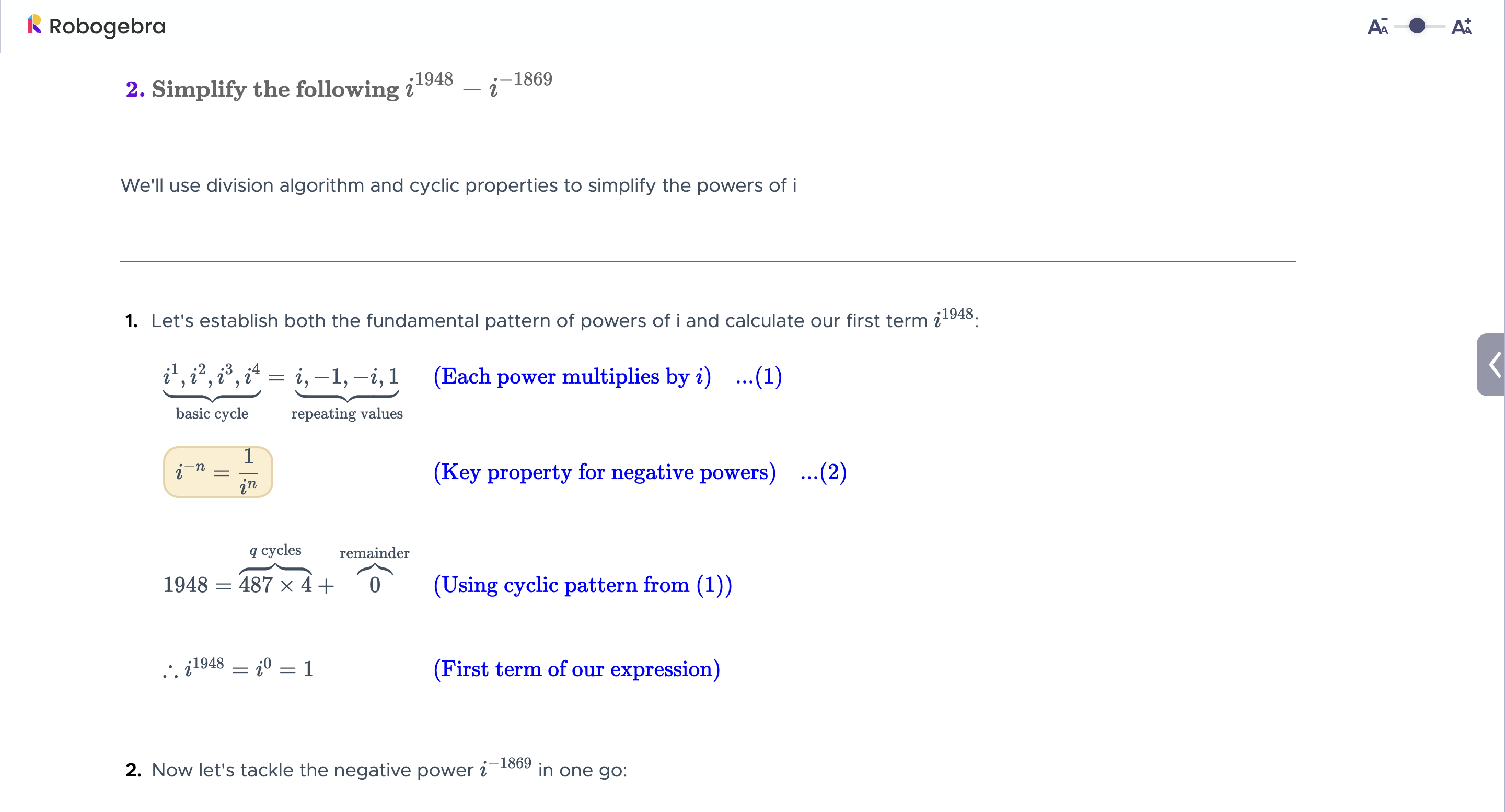The image size is (1505, 812).
Task: Click 'First term of our expression' note
Action: pyautogui.click(x=576, y=669)
